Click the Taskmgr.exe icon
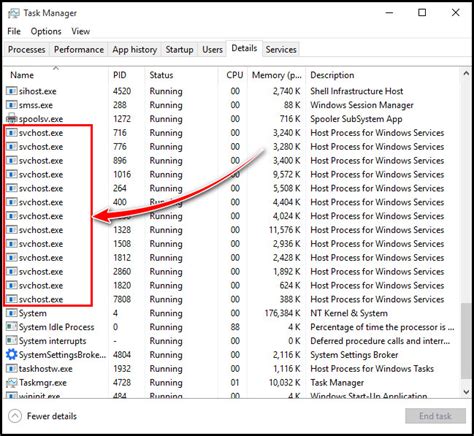The height and width of the screenshot is (436, 474). point(12,382)
